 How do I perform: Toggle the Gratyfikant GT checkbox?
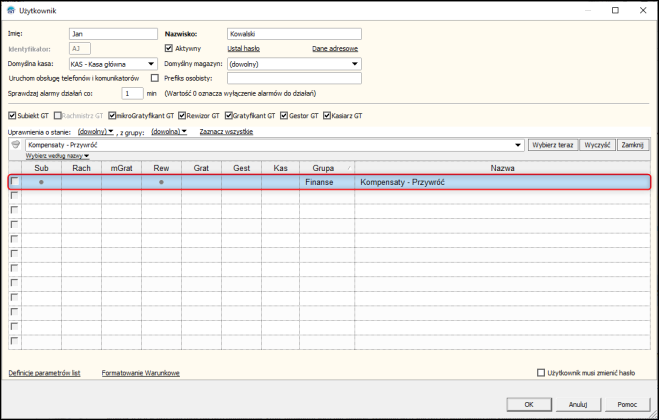(229, 115)
